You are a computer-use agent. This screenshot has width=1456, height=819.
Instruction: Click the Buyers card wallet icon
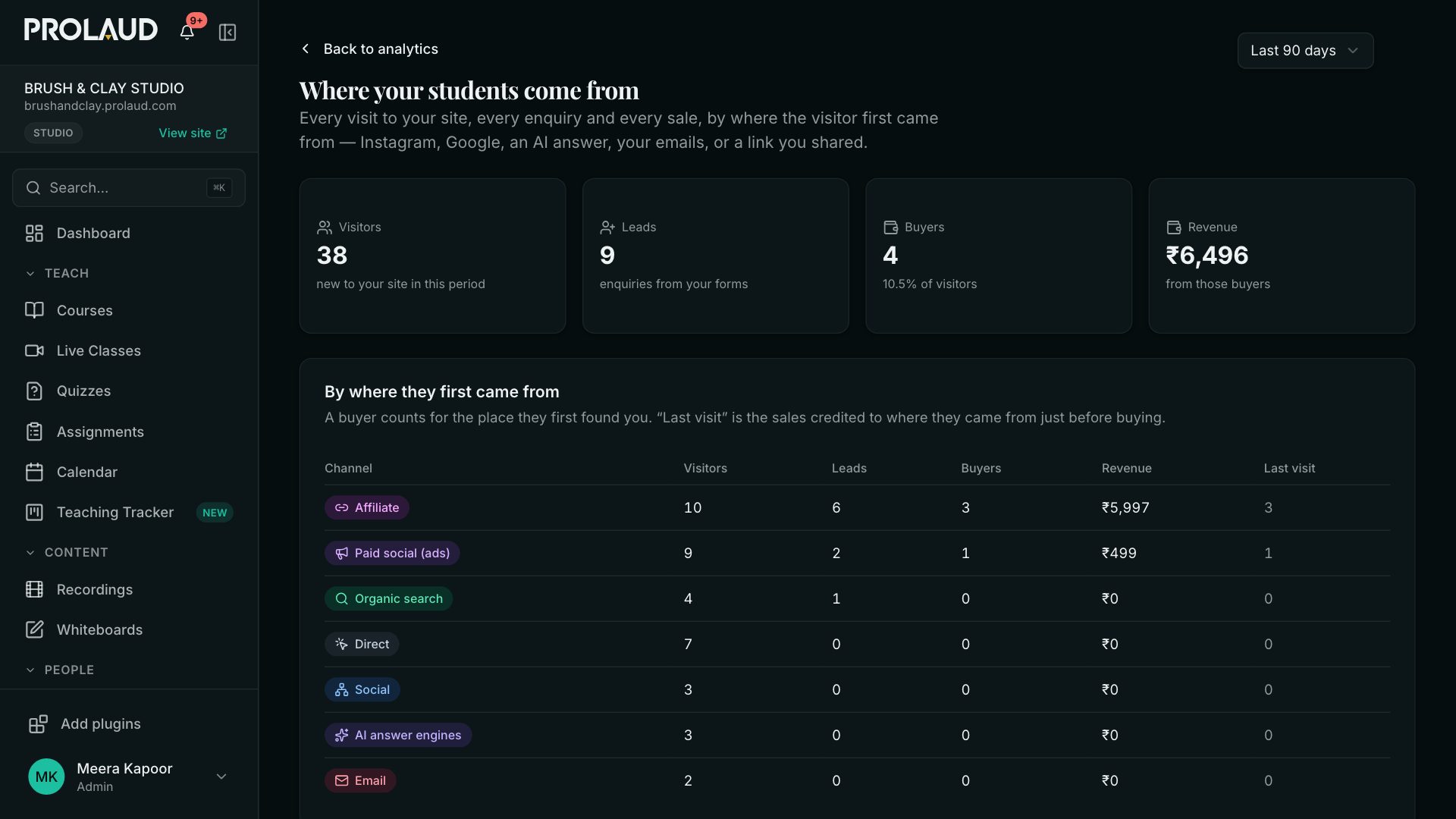pos(890,227)
